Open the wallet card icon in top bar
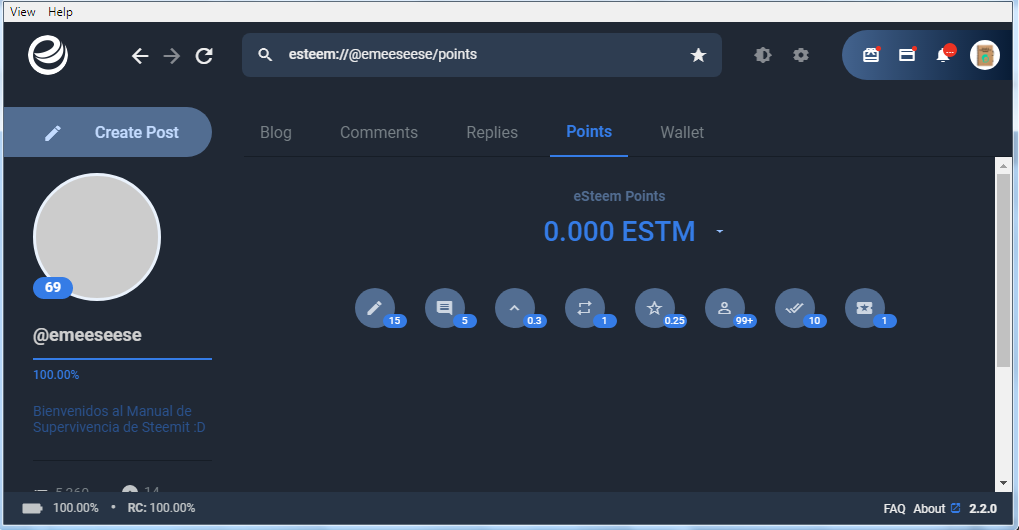Viewport: 1019px width, 530px height. [x=907, y=55]
